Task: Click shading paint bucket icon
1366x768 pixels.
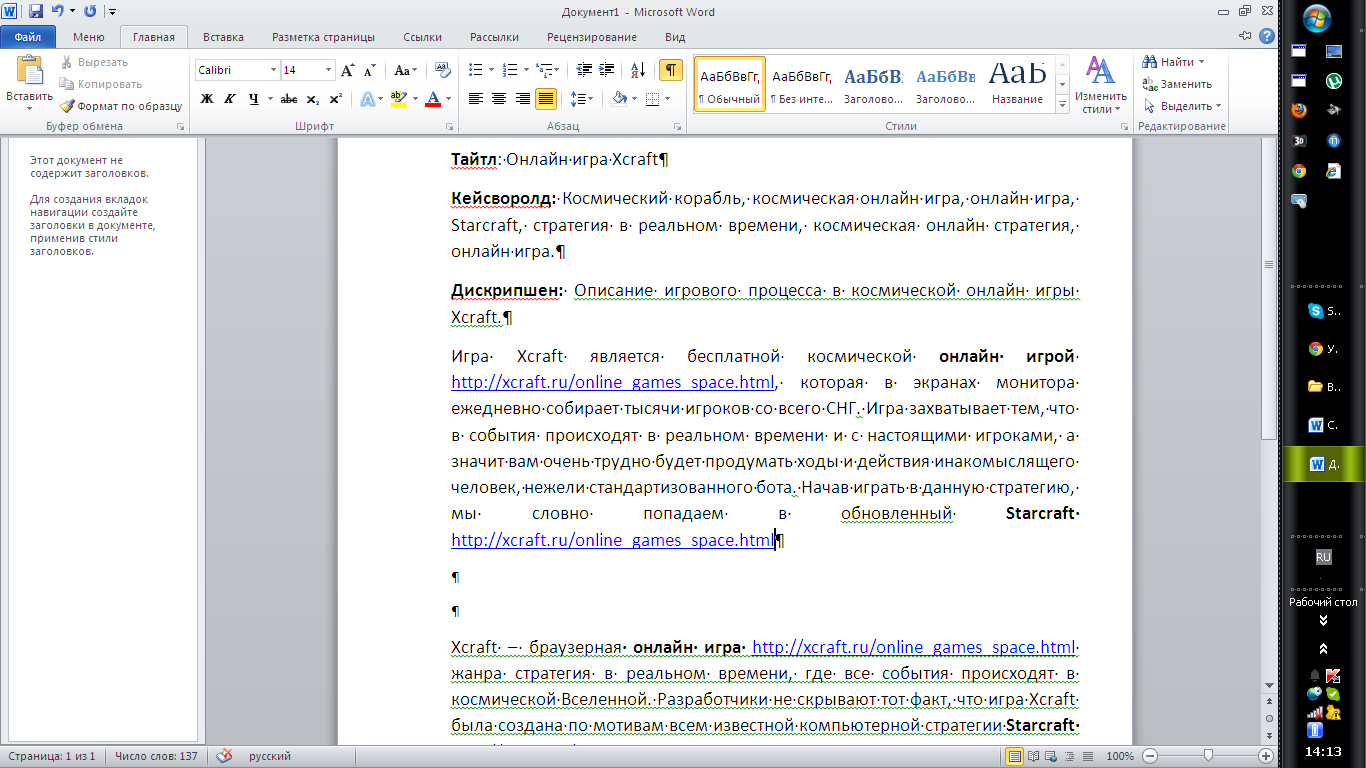Action: tap(619, 99)
